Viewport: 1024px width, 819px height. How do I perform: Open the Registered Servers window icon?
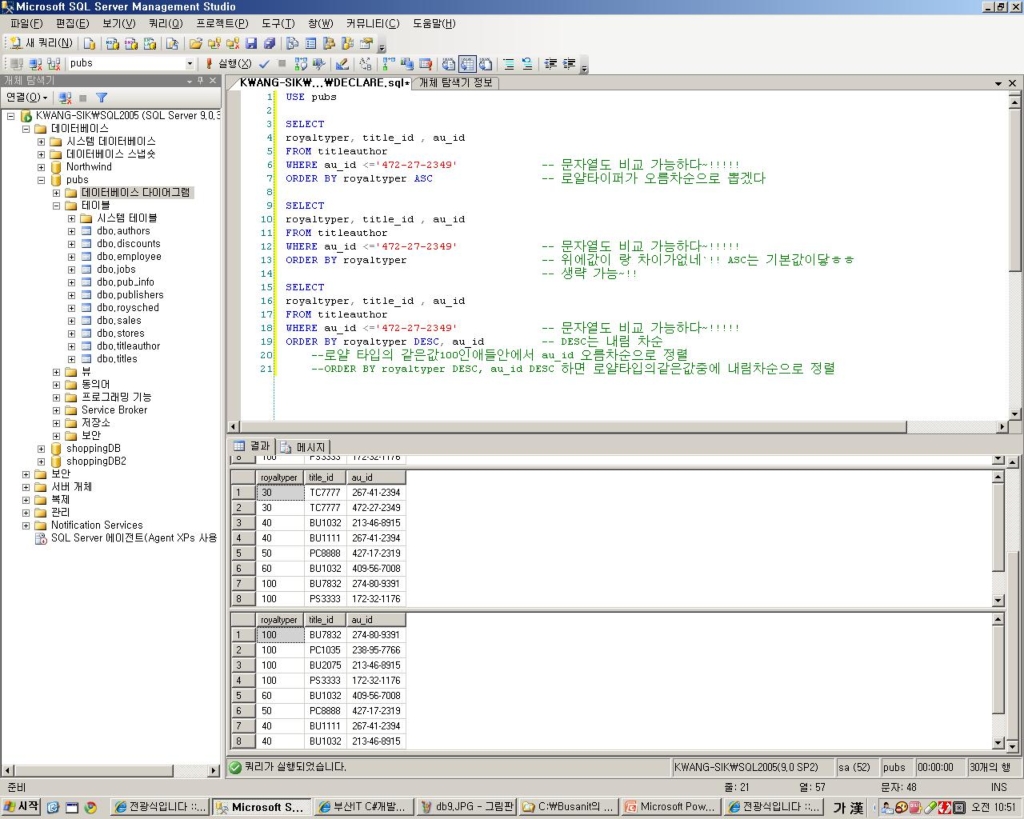click(293, 44)
